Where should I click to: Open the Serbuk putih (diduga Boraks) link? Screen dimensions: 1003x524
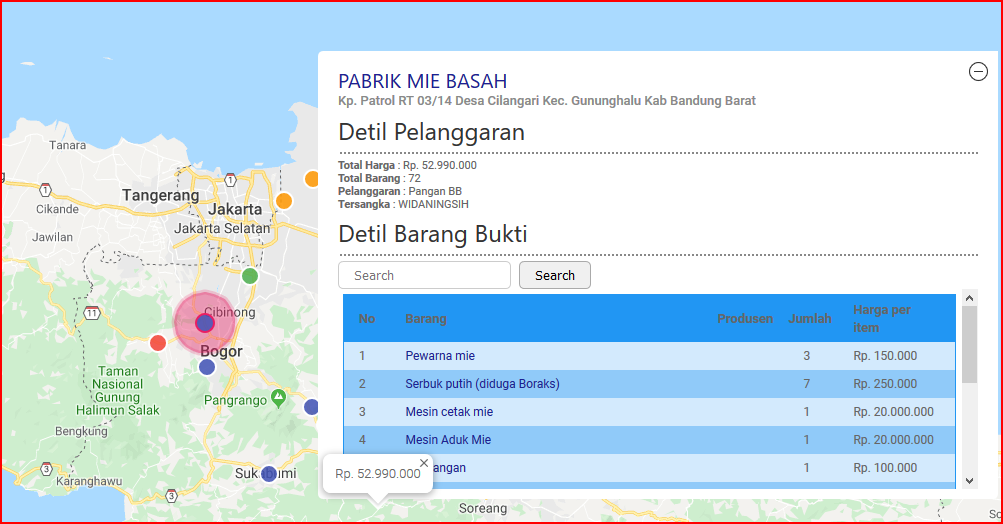pyautogui.click(x=482, y=384)
